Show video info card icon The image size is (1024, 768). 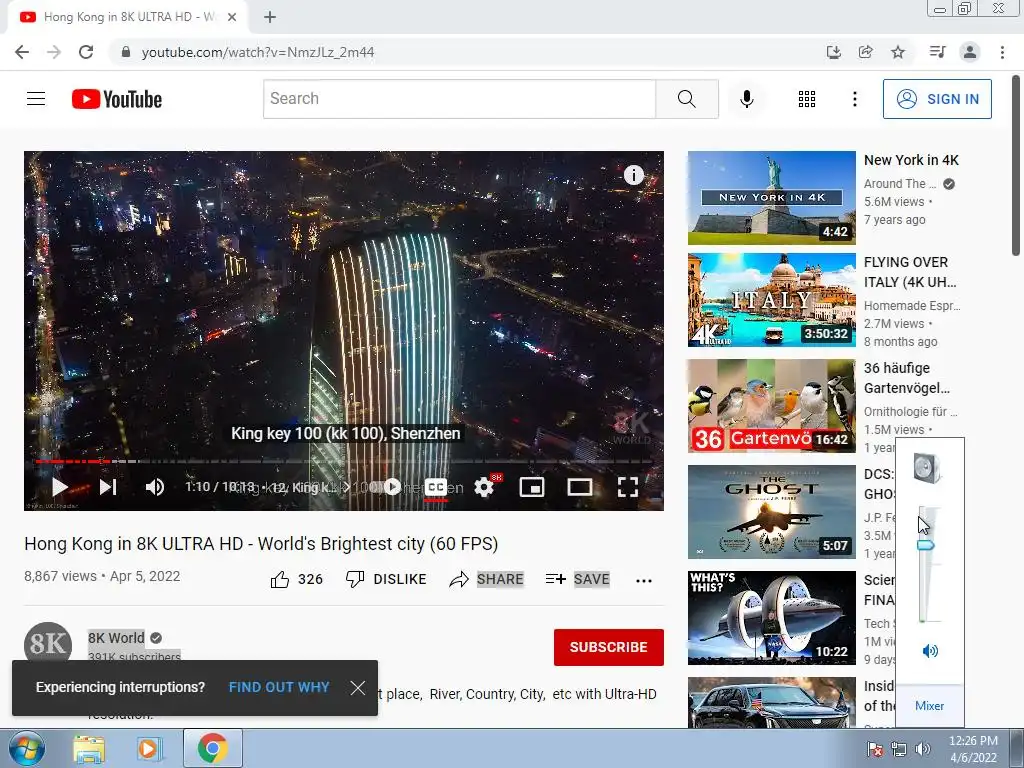pyautogui.click(x=633, y=175)
